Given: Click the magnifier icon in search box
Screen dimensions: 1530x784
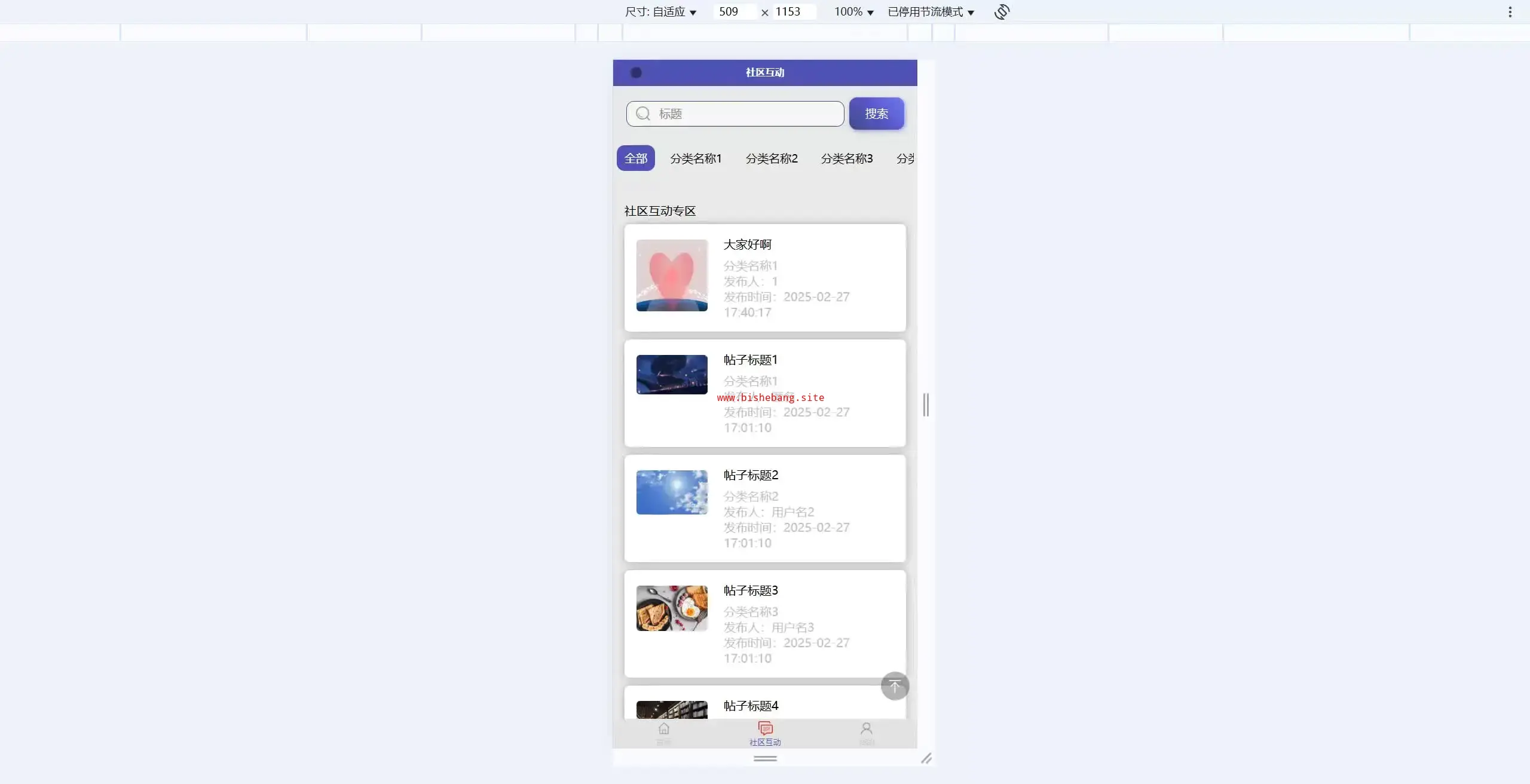Looking at the screenshot, I should (x=643, y=114).
